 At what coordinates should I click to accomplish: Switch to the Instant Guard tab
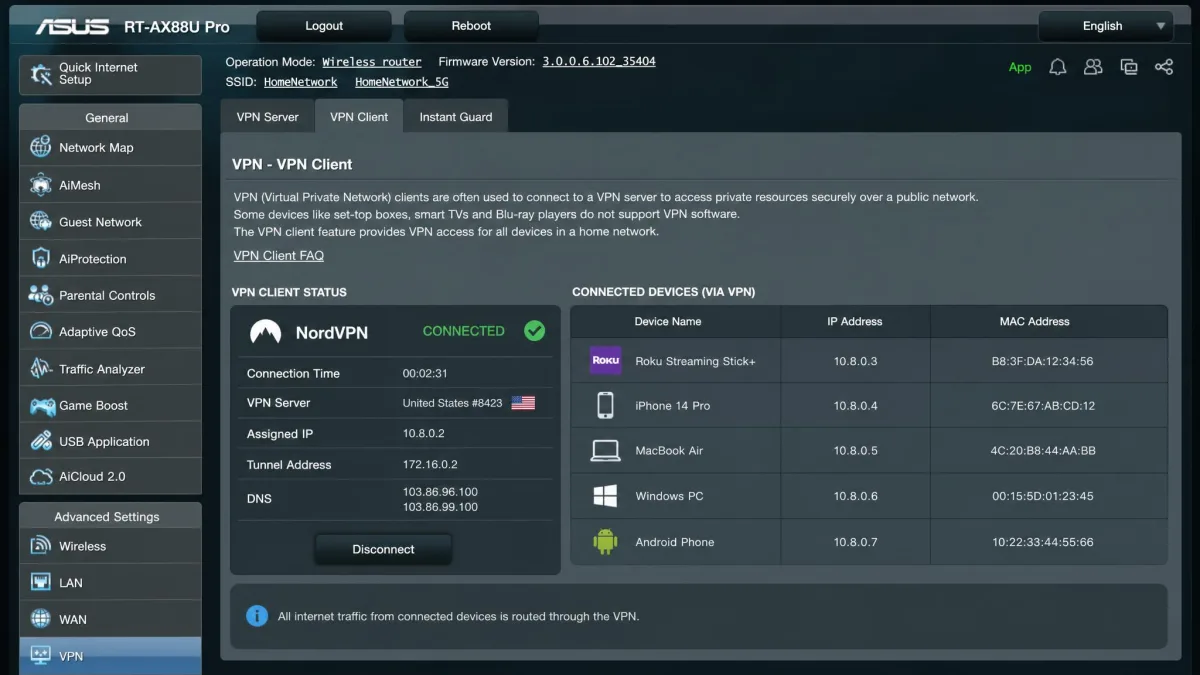pyautogui.click(x=456, y=117)
